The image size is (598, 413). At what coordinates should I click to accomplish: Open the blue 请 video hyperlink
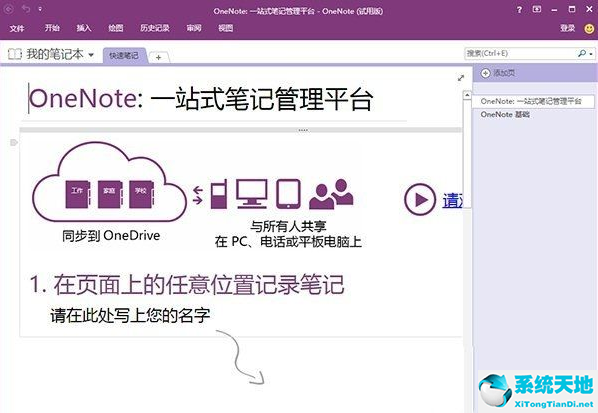pos(453,200)
